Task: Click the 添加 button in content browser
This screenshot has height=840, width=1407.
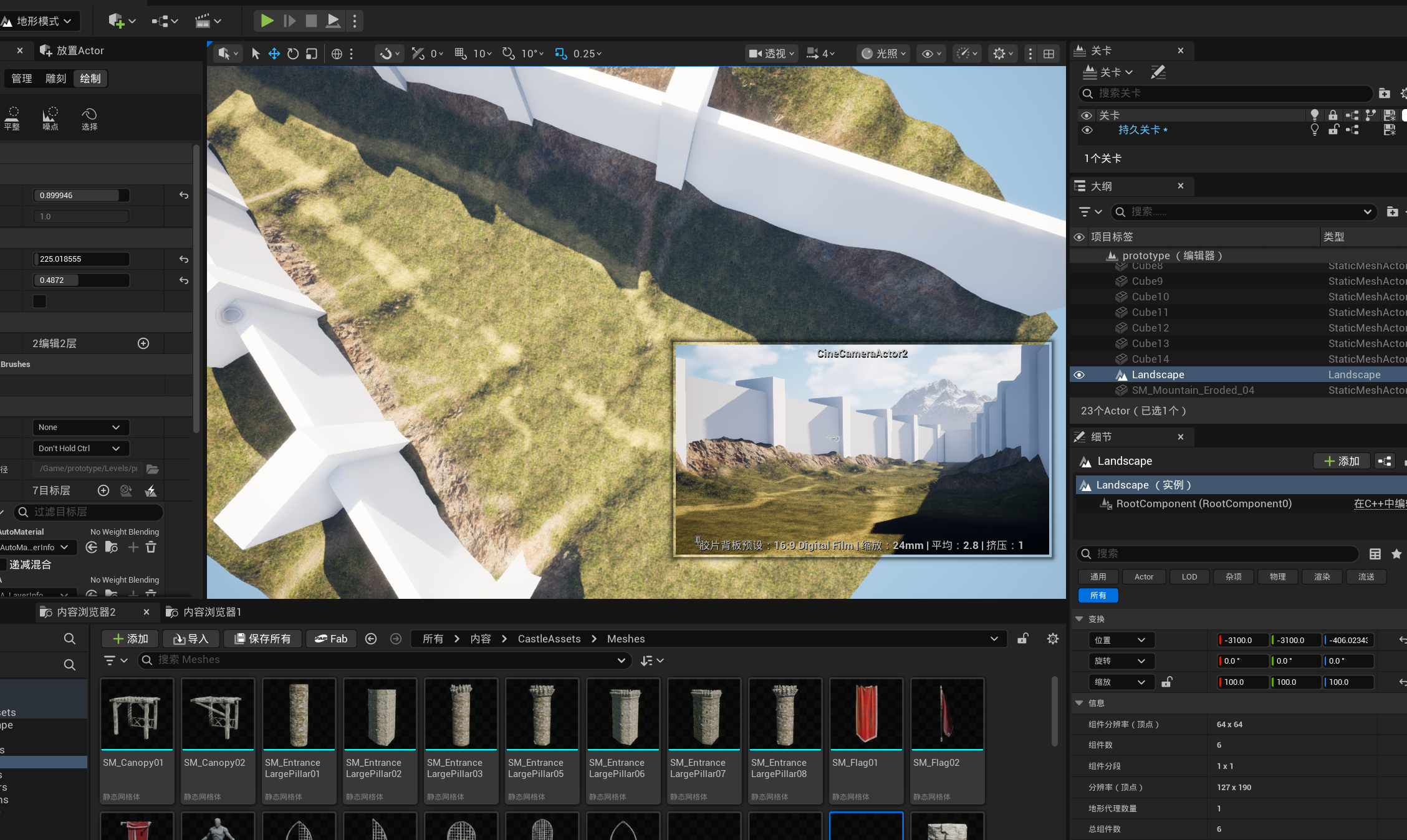Action: click(131, 639)
